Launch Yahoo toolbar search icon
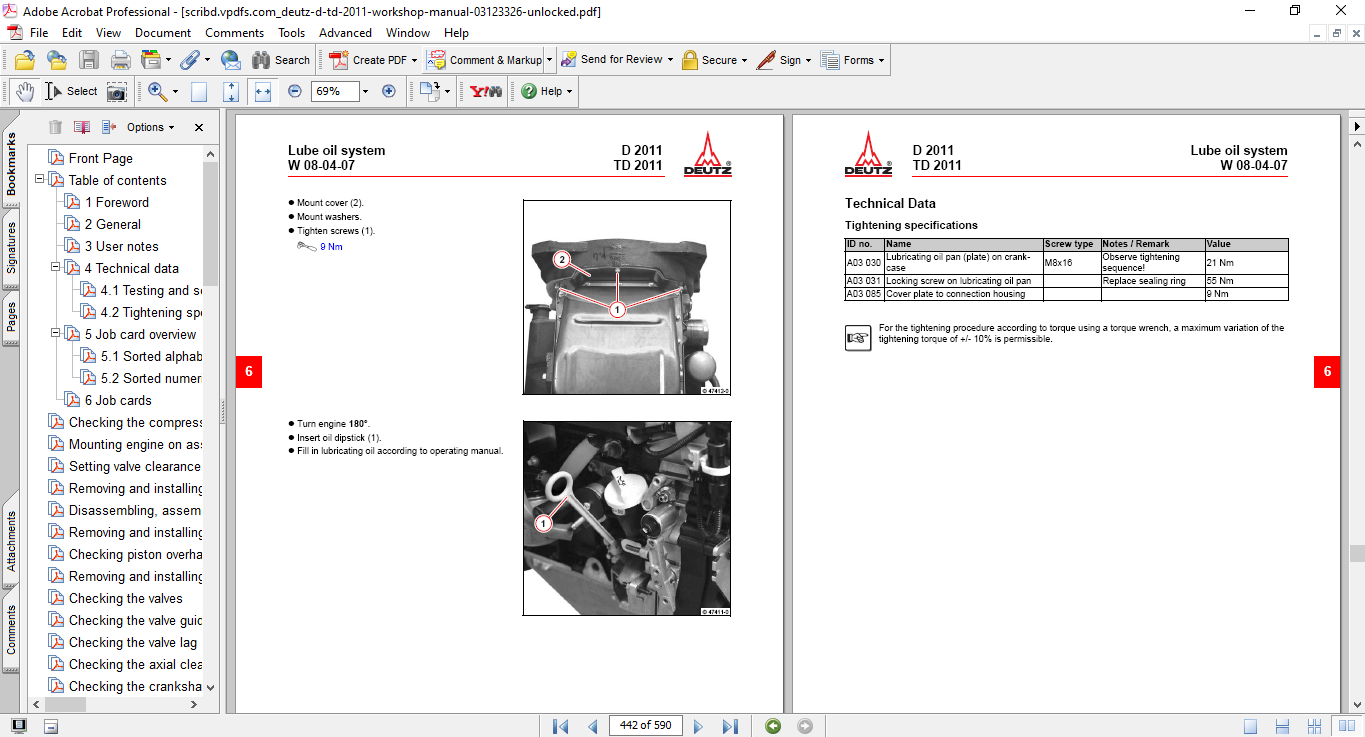1365x737 pixels. pyautogui.click(x=483, y=91)
